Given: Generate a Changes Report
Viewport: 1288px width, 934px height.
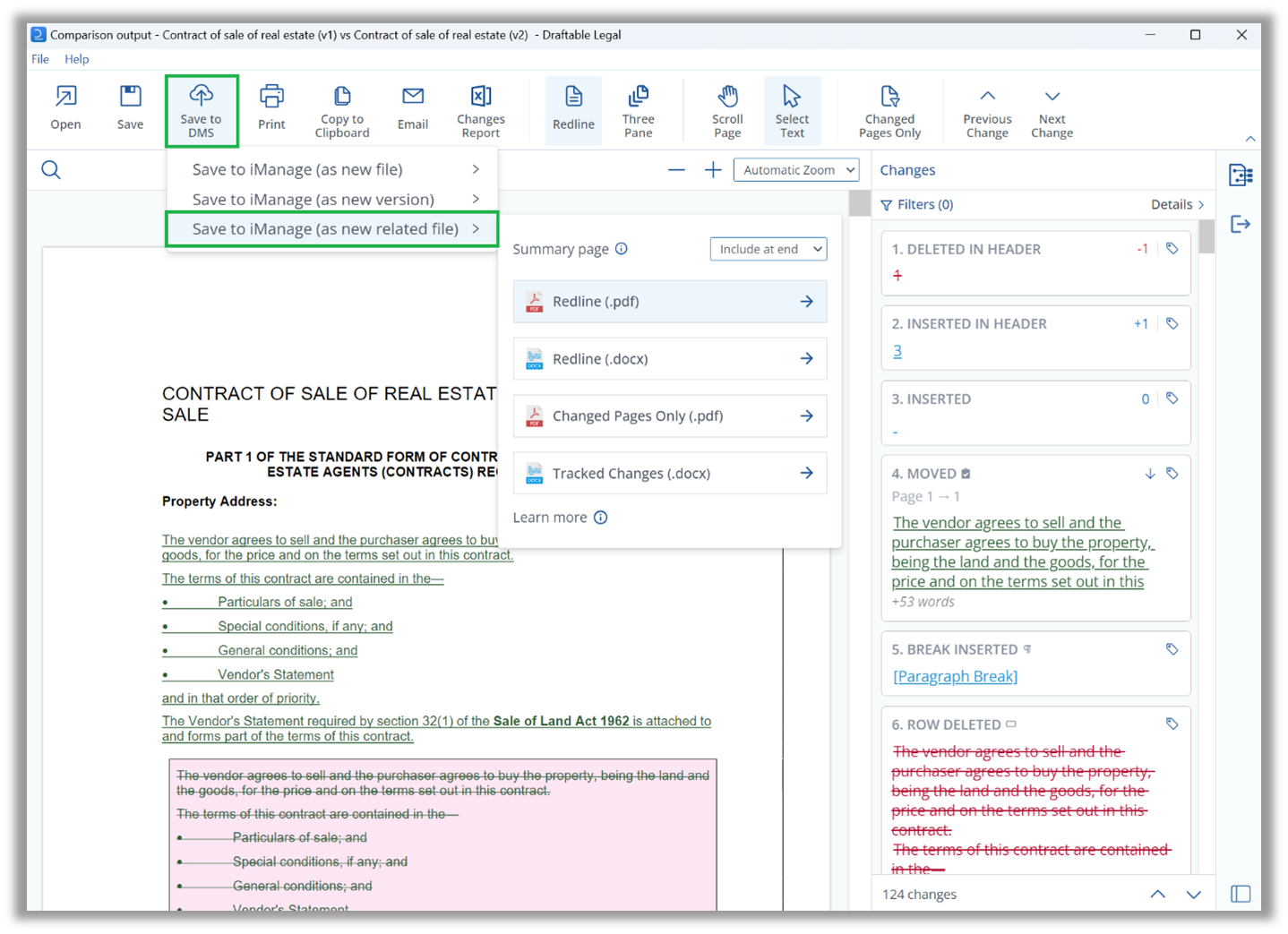Looking at the screenshot, I should [x=481, y=111].
